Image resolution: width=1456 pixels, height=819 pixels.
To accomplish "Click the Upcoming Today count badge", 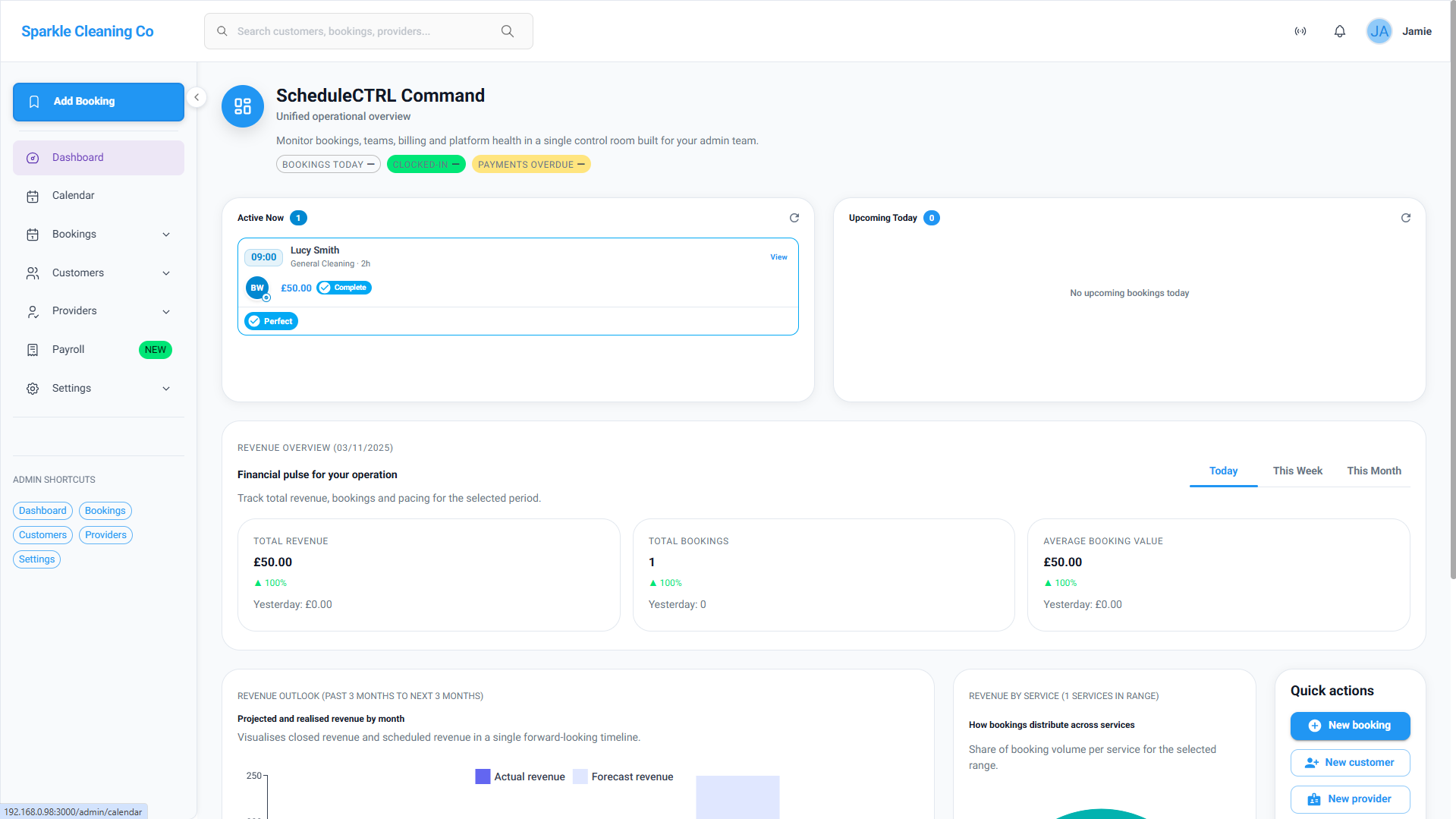I will (x=932, y=218).
